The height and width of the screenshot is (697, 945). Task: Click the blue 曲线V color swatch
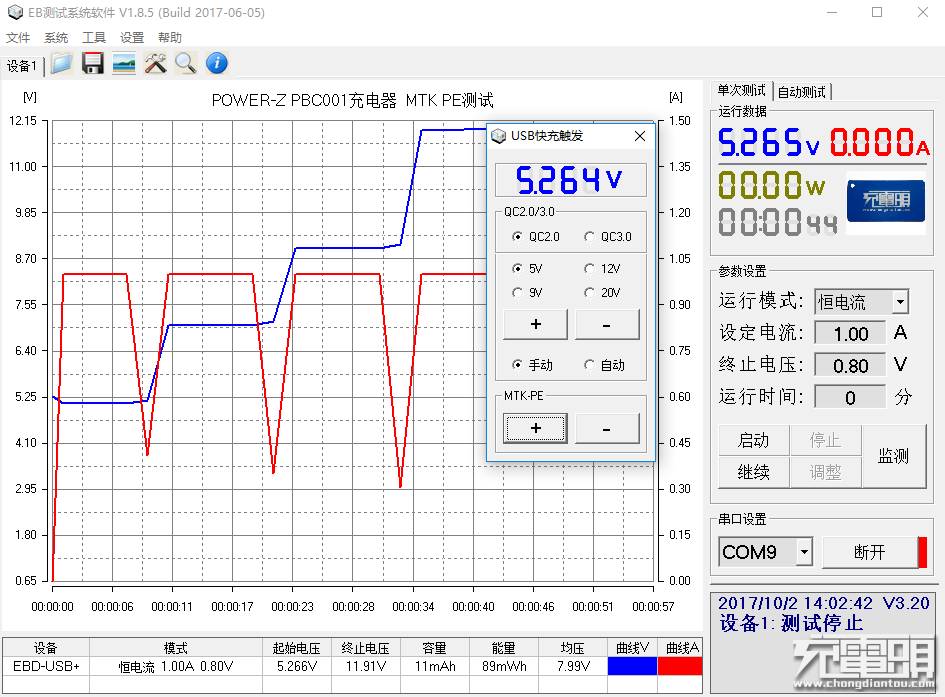pos(632,666)
